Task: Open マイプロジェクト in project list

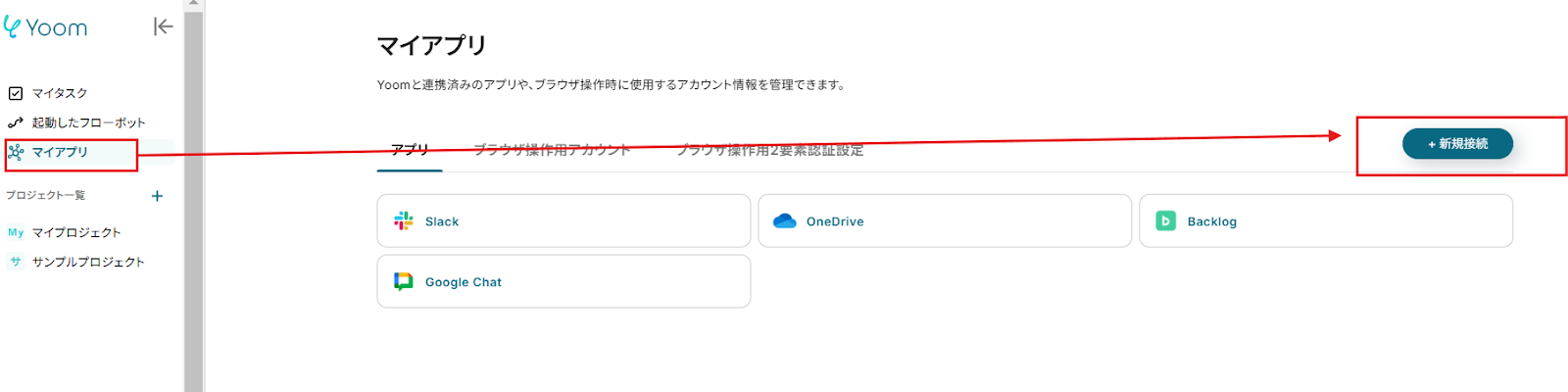Action: pyautogui.click(x=76, y=232)
